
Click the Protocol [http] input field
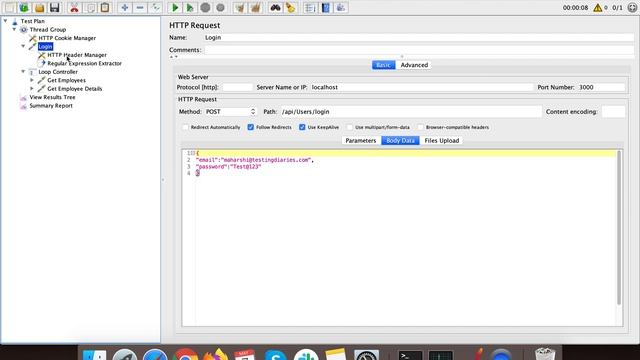pyautogui.click(x=238, y=87)
